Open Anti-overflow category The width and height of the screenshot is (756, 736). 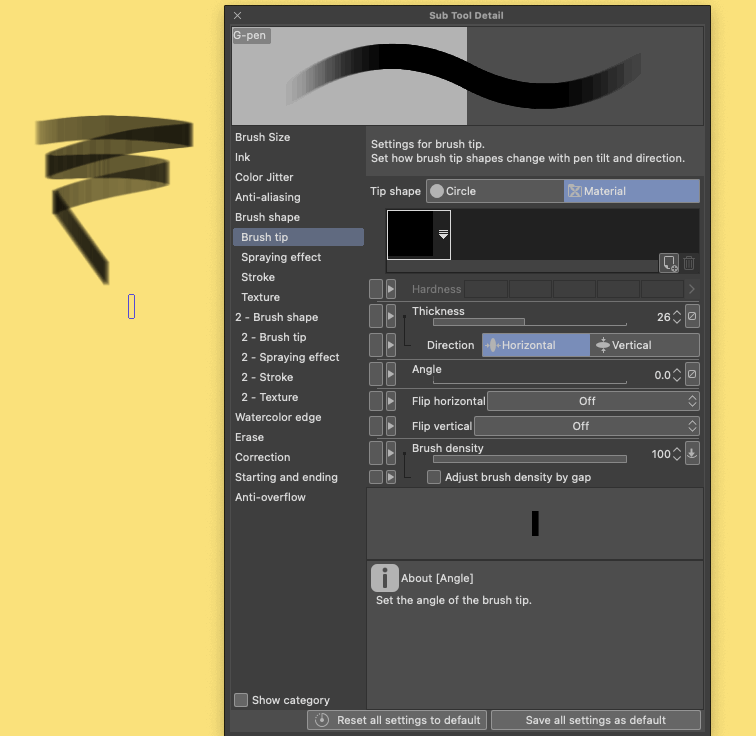coord(270,497)
